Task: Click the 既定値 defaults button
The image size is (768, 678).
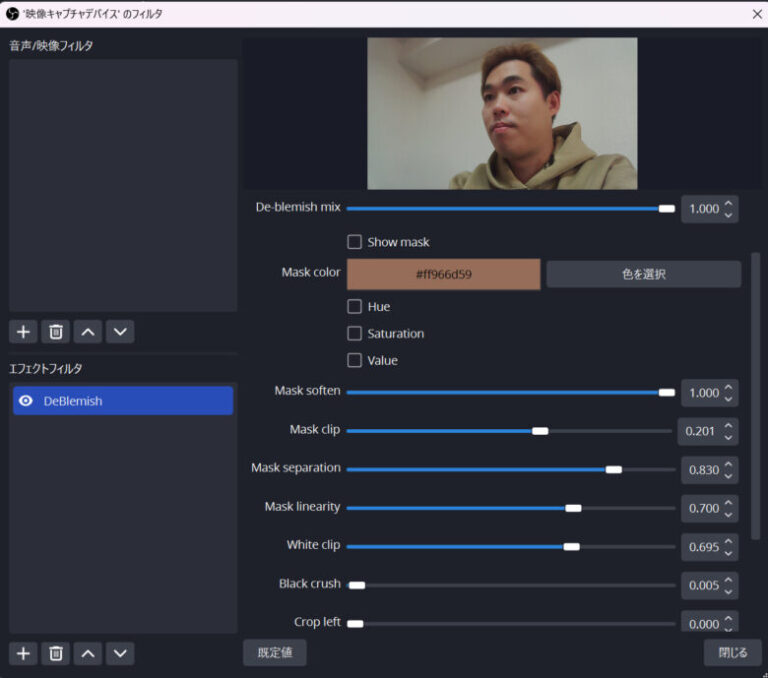Action: 274,653
